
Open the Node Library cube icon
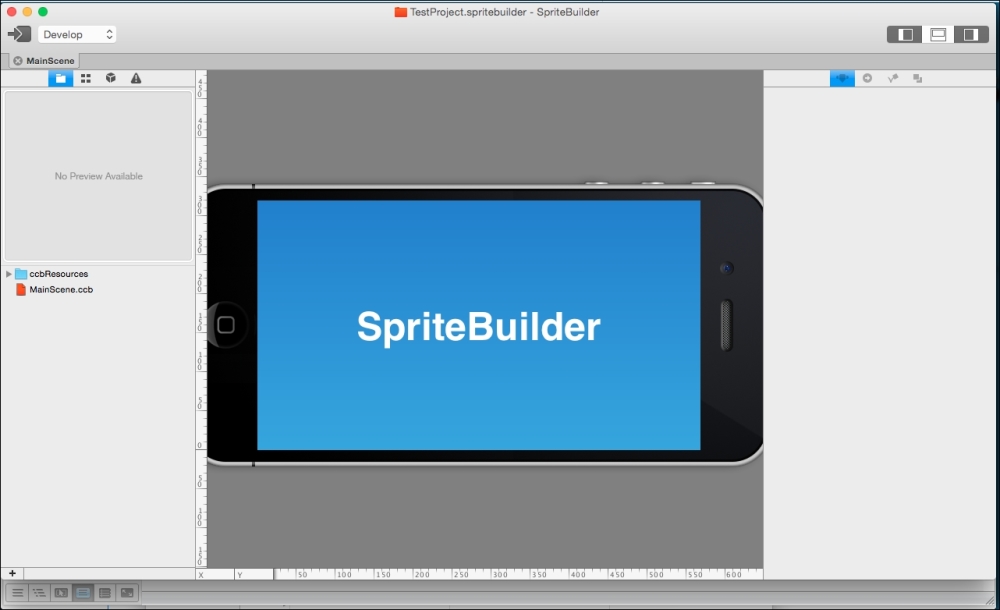point(110,78)
